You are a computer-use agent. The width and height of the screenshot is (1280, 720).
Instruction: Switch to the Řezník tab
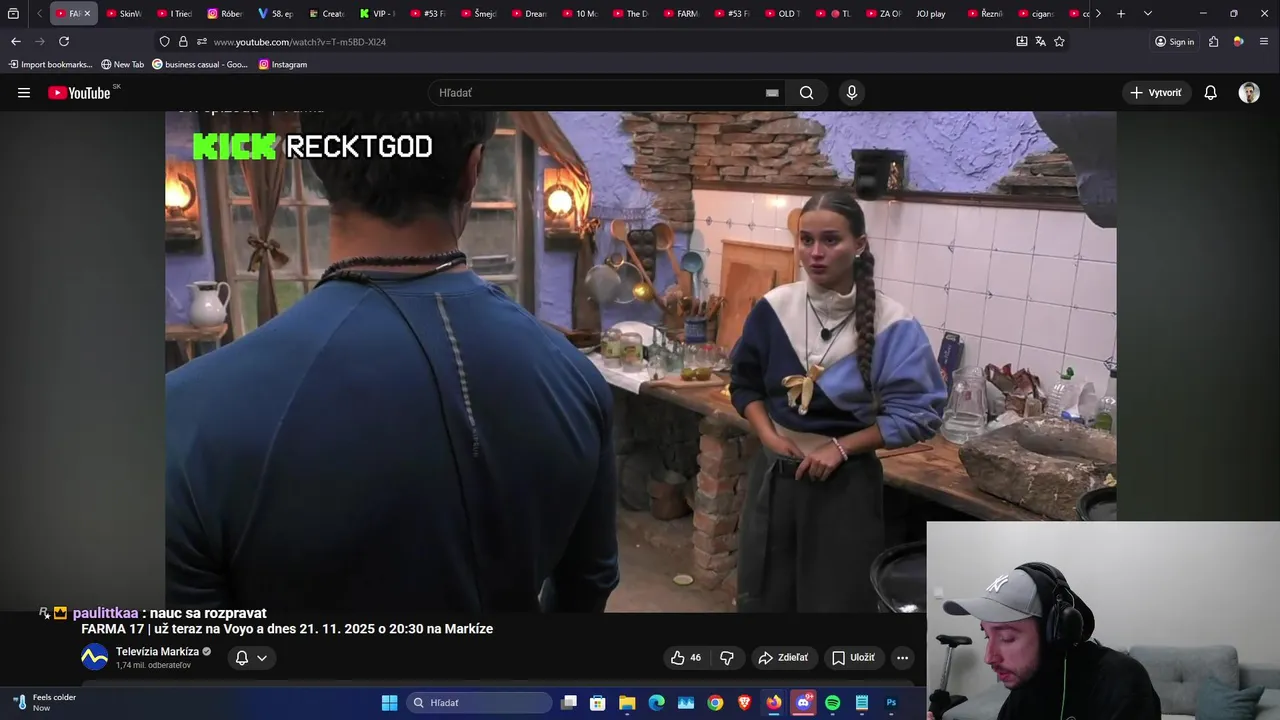pyautogui.click(x=986, y=14)
